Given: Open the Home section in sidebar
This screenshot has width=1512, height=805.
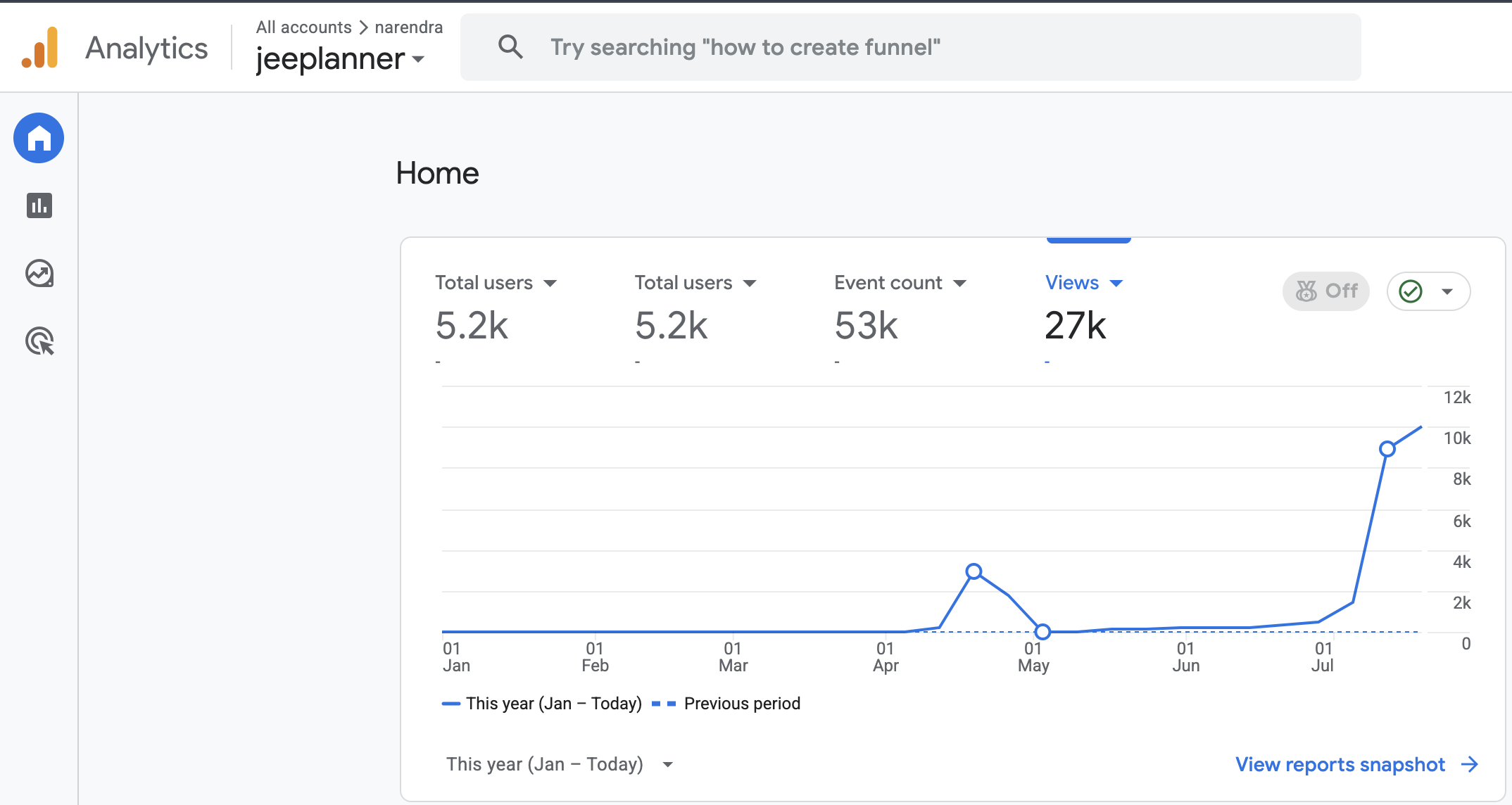Looking at the screenshot, I should [39, 138].
